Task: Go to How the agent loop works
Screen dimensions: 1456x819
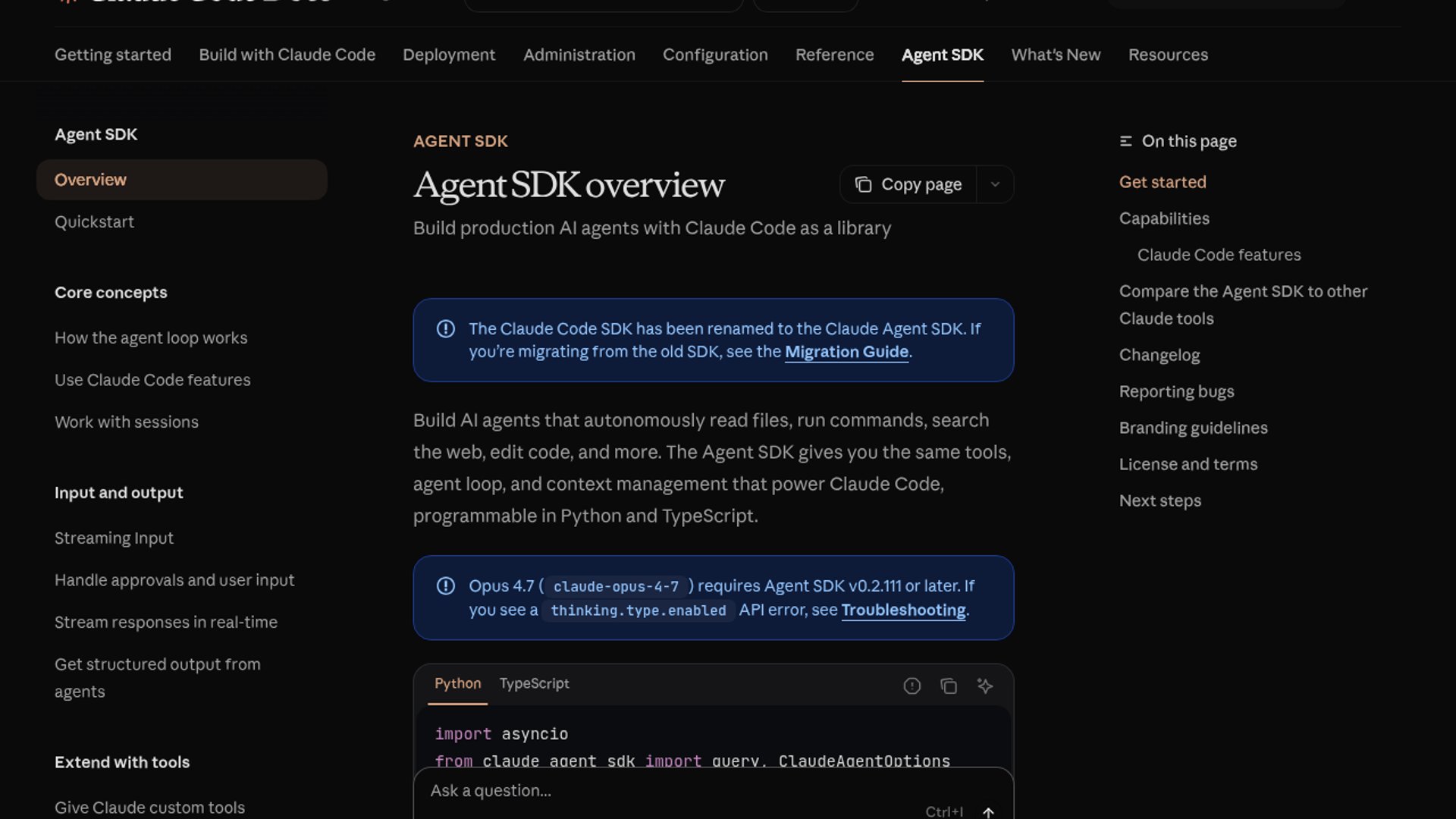Action: [x=151, y=337]
